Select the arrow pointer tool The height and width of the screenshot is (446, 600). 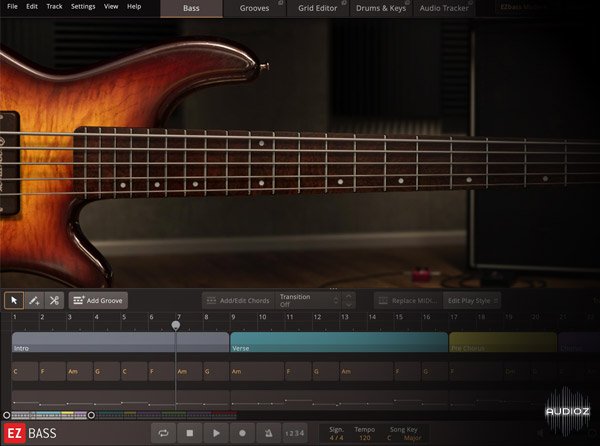pos(14,300)
